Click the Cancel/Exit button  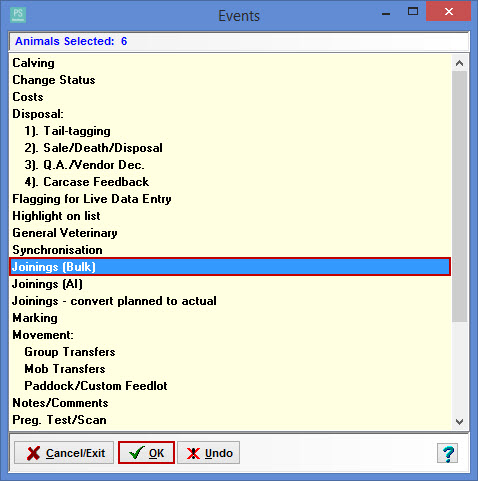[64, 453]
